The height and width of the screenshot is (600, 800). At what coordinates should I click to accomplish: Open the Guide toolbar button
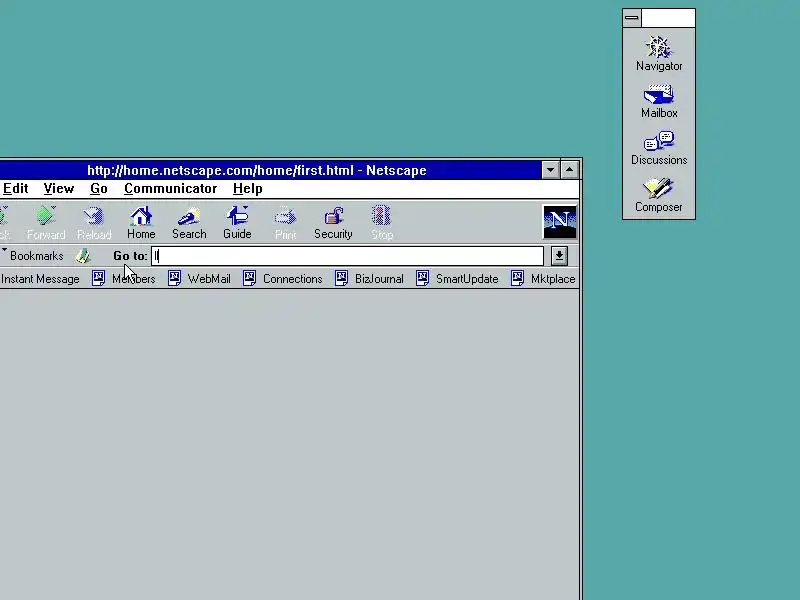[x=237, y=222]
